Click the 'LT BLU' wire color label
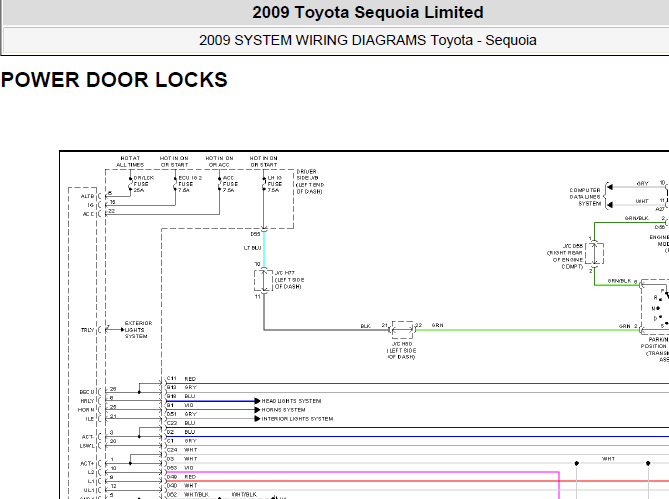The height and width of the screenshot is (499, 669). (252, 248)
